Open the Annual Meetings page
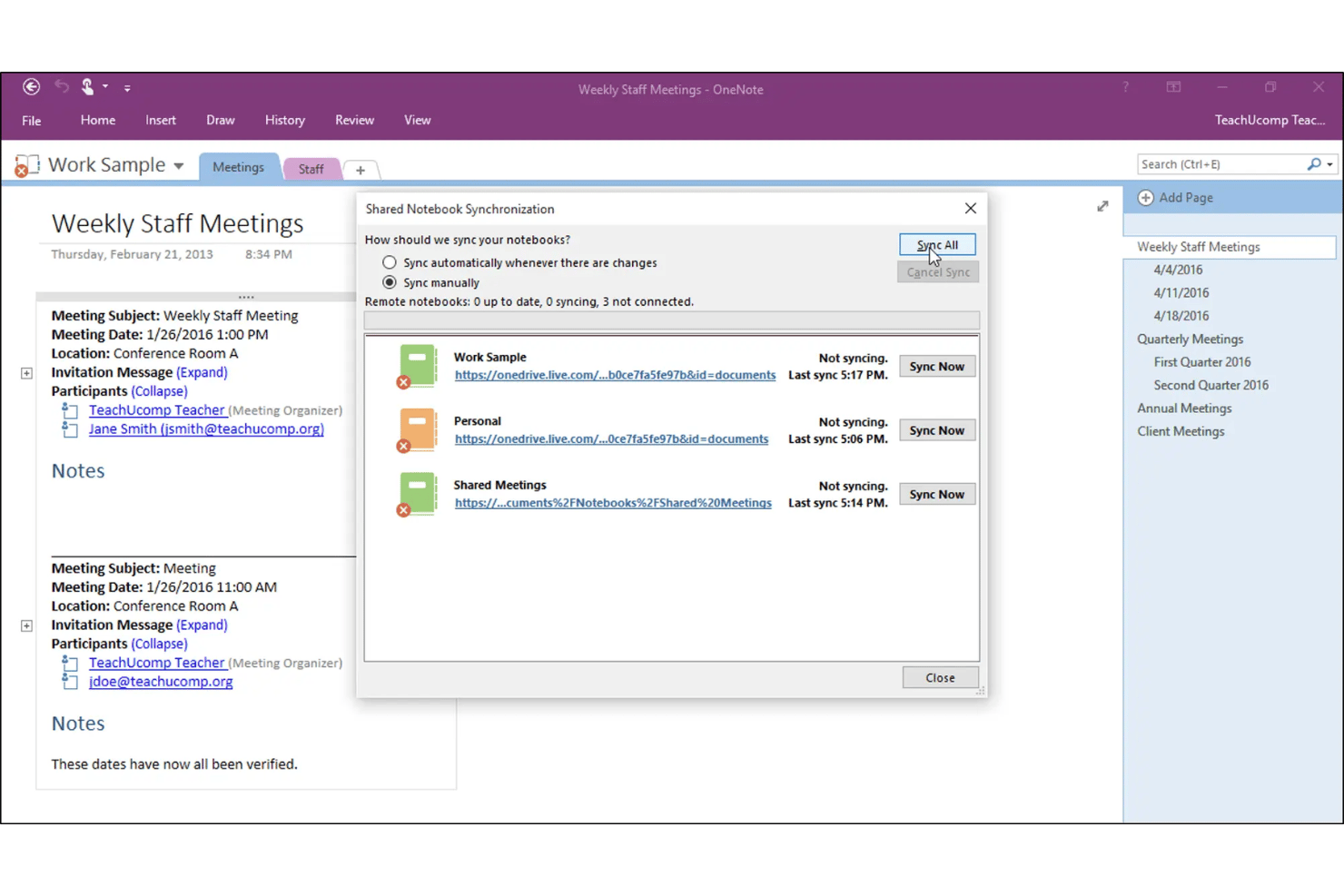The height and width of the screenshot is (896, 1344). 1184,409
